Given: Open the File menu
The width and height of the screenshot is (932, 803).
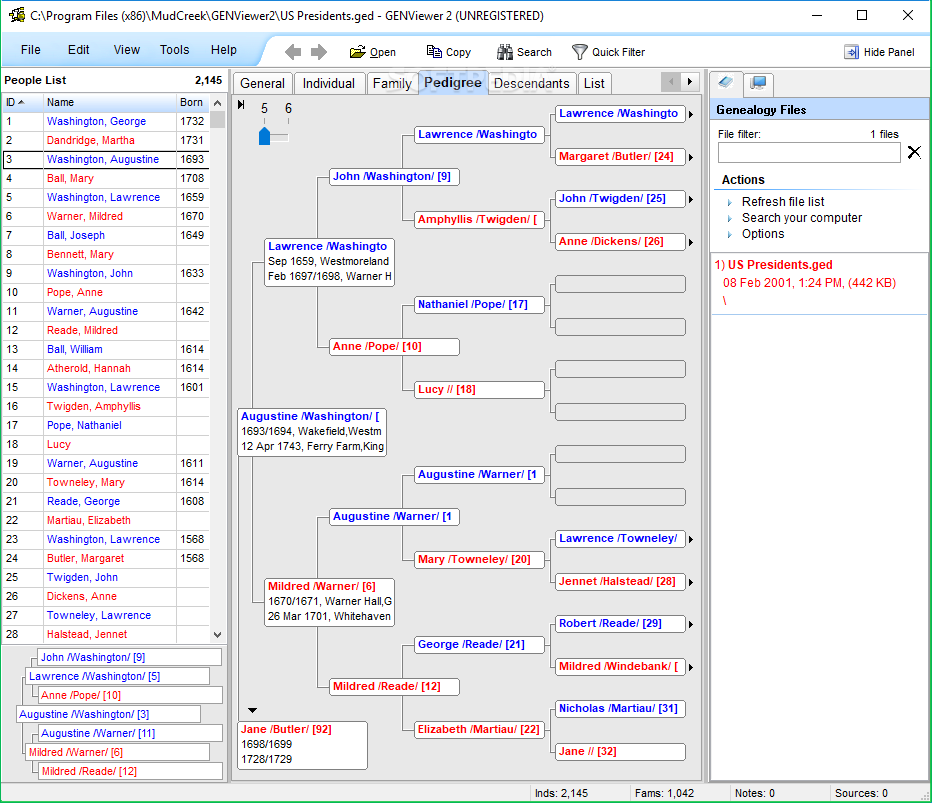Looking at the screenshot, I should click(x=31, y=50).
